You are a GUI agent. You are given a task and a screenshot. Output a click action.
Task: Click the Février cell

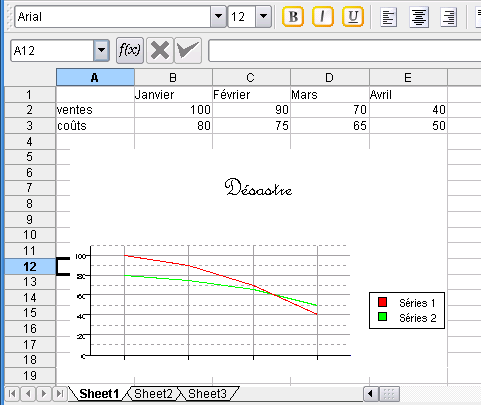click(251, 95)
